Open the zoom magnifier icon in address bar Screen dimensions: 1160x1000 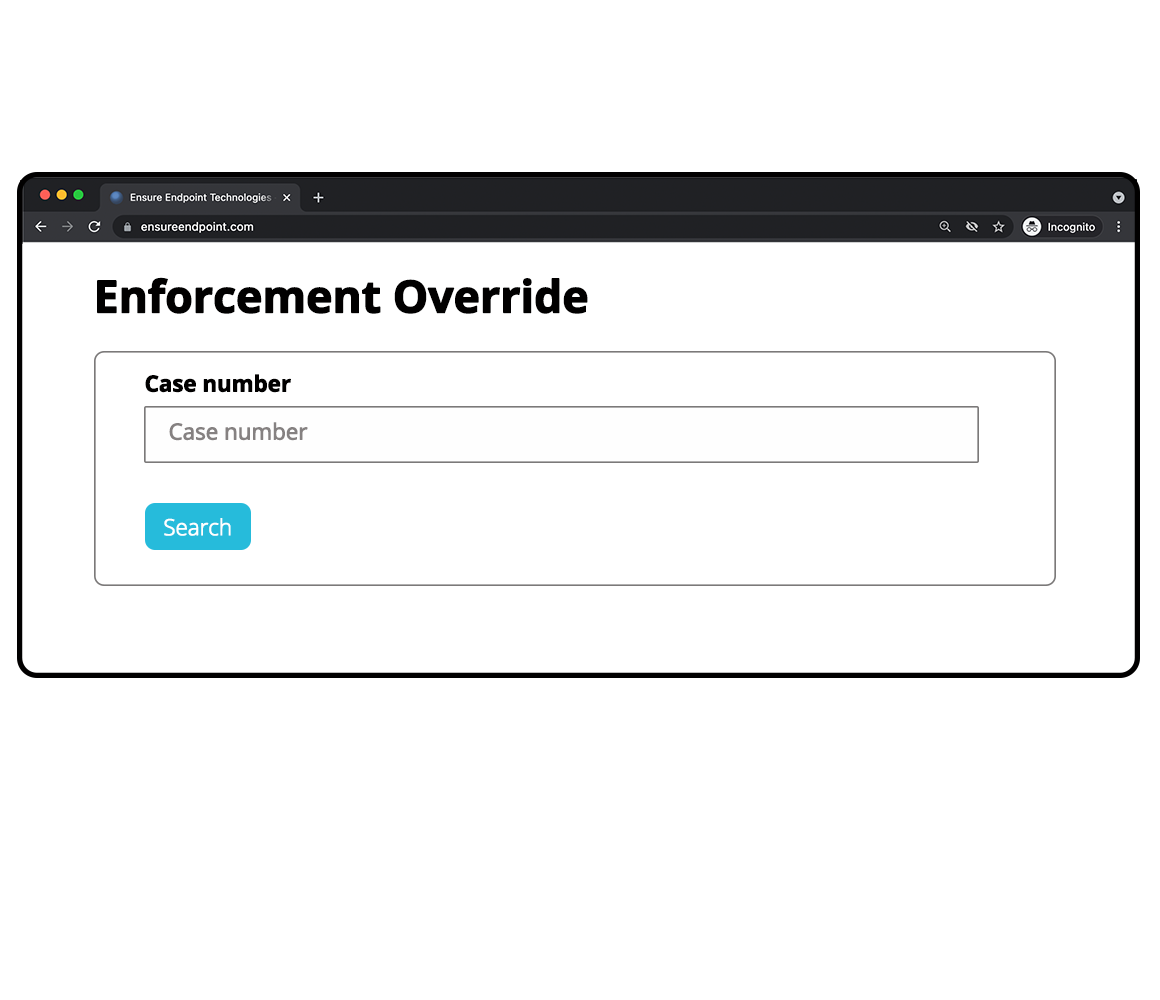[x=945, y=226]
